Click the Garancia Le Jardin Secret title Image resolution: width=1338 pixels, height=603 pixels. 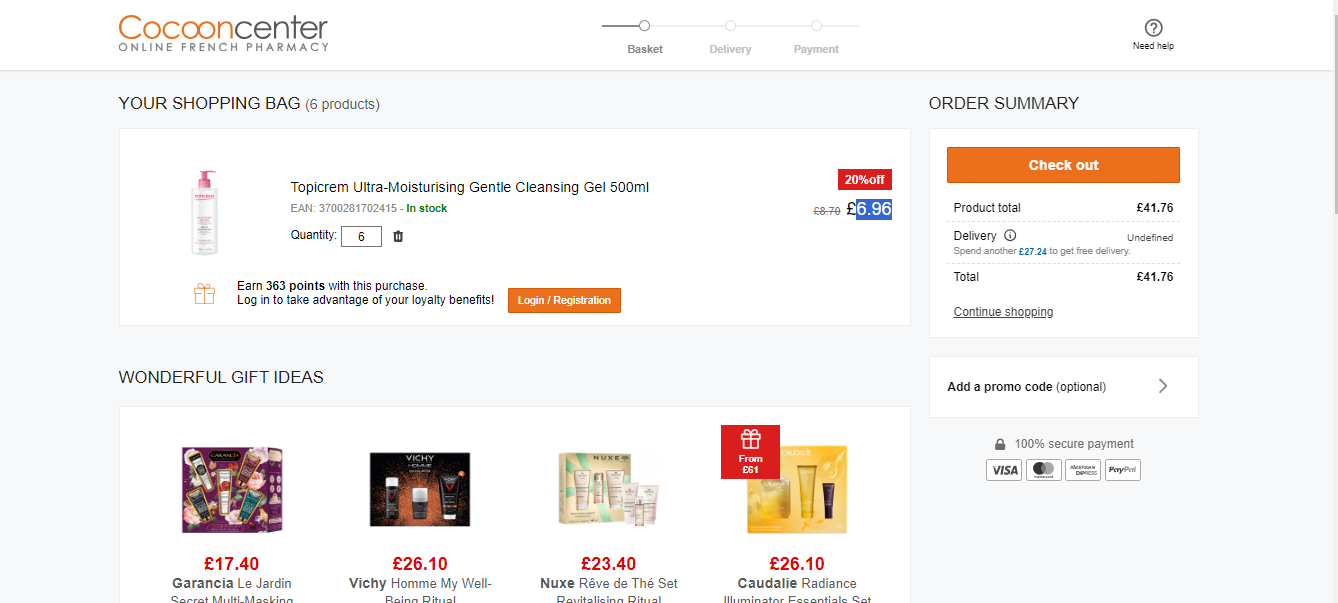tap(232, 592)
